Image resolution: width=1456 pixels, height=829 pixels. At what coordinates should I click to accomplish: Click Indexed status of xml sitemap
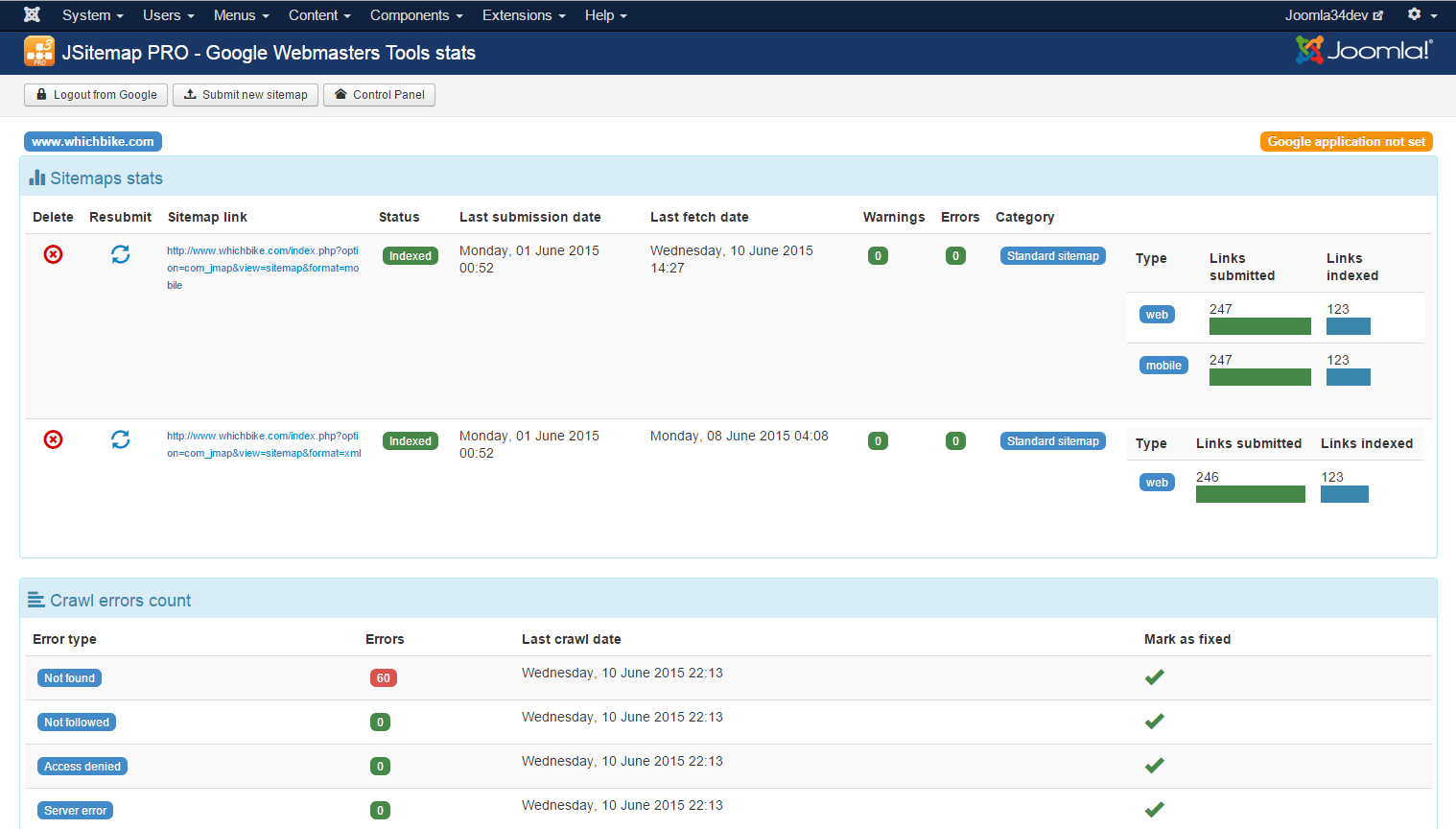(411, 441)
